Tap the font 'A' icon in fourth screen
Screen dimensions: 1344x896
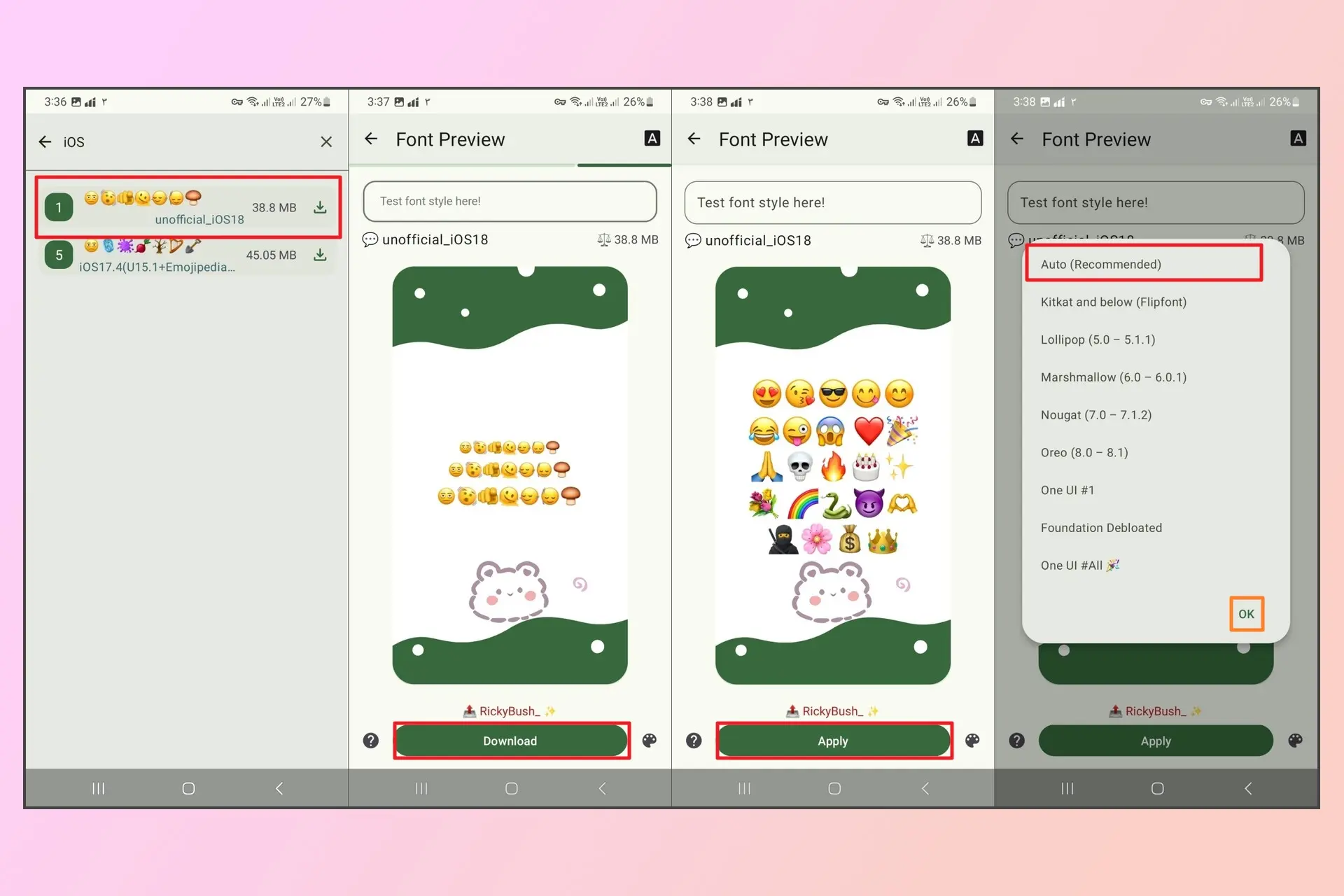click(1298, 139)
